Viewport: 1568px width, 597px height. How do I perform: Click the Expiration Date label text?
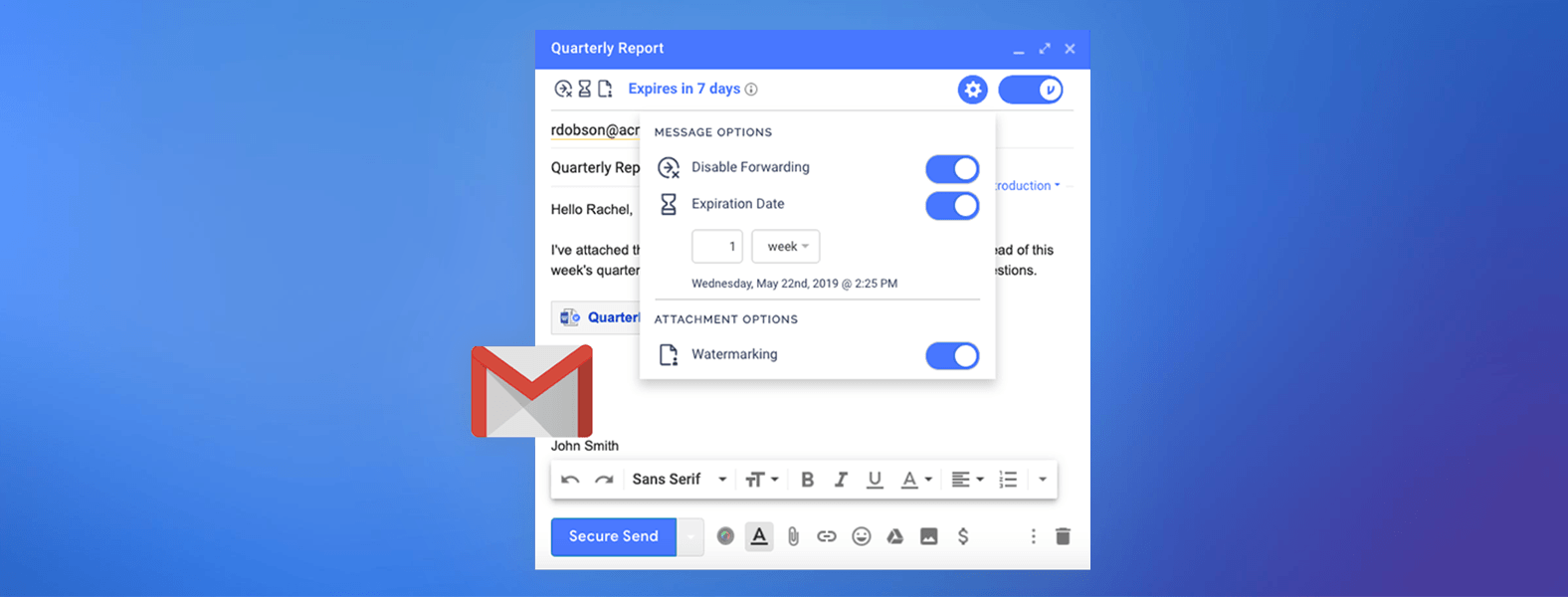point(738,204)
